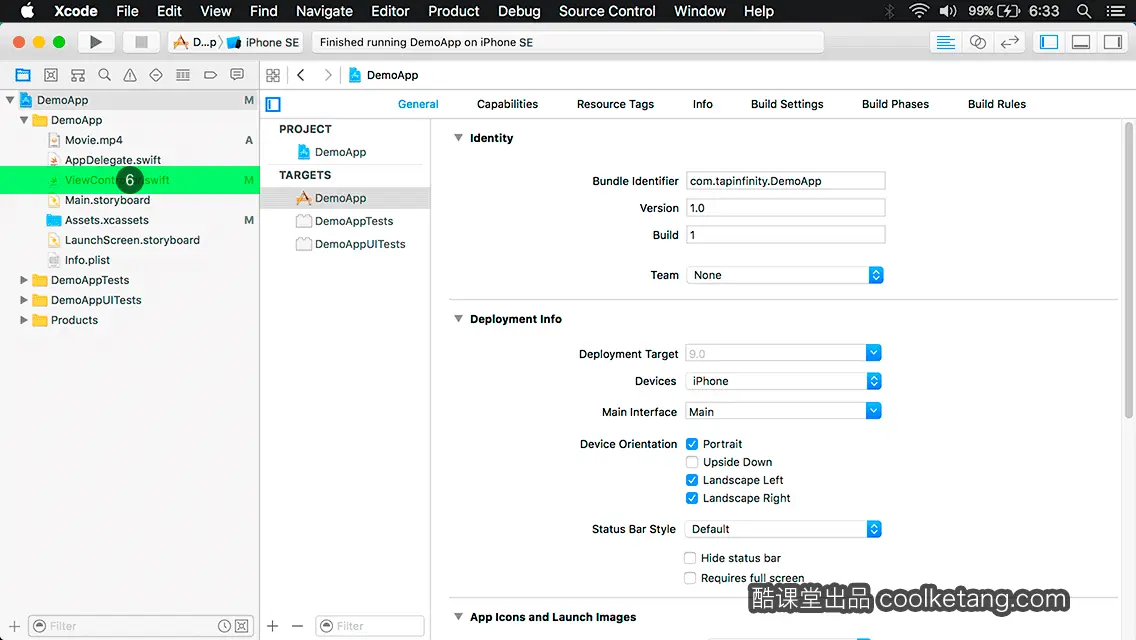Switch to the Build Settings tab
Screen dimensions: 1136x640
(787, 104)
